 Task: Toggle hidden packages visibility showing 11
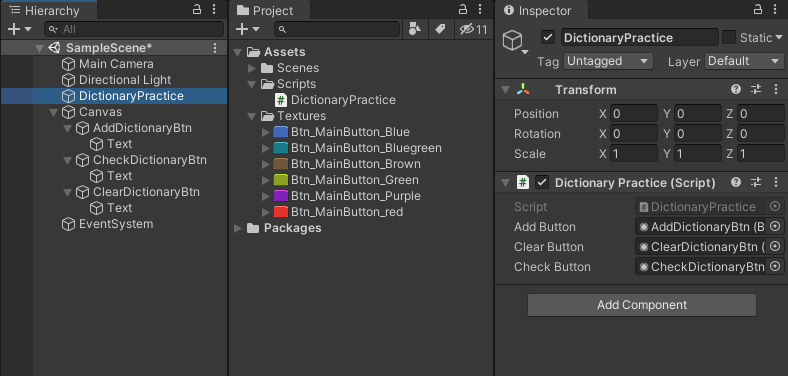coord(473,29)
